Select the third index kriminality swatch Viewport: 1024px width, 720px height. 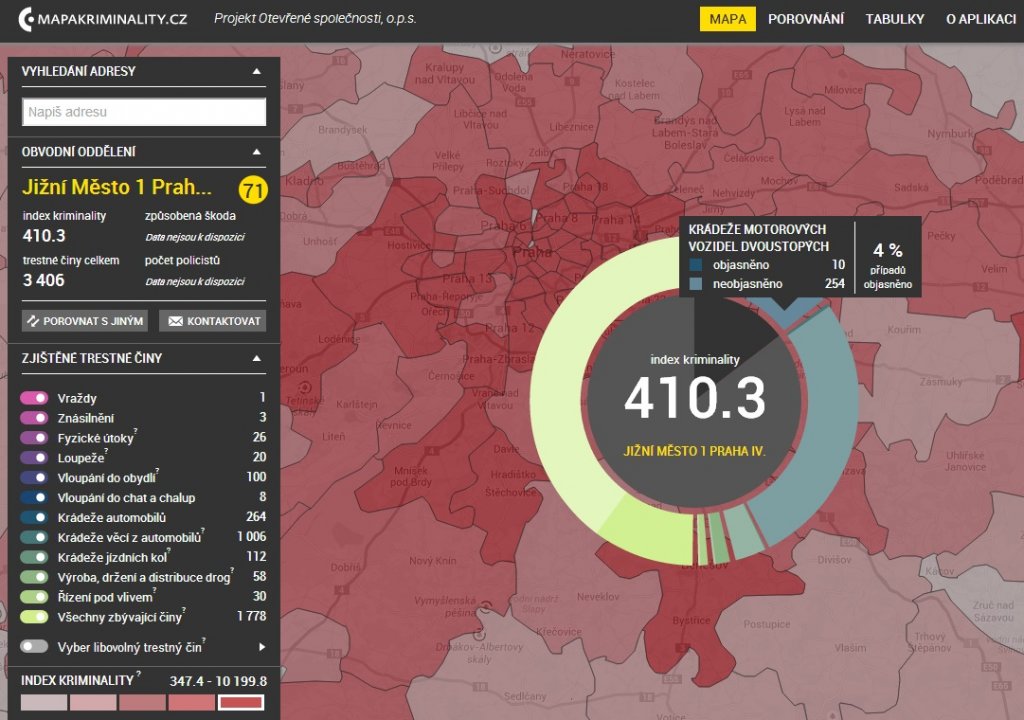point(142,702)
